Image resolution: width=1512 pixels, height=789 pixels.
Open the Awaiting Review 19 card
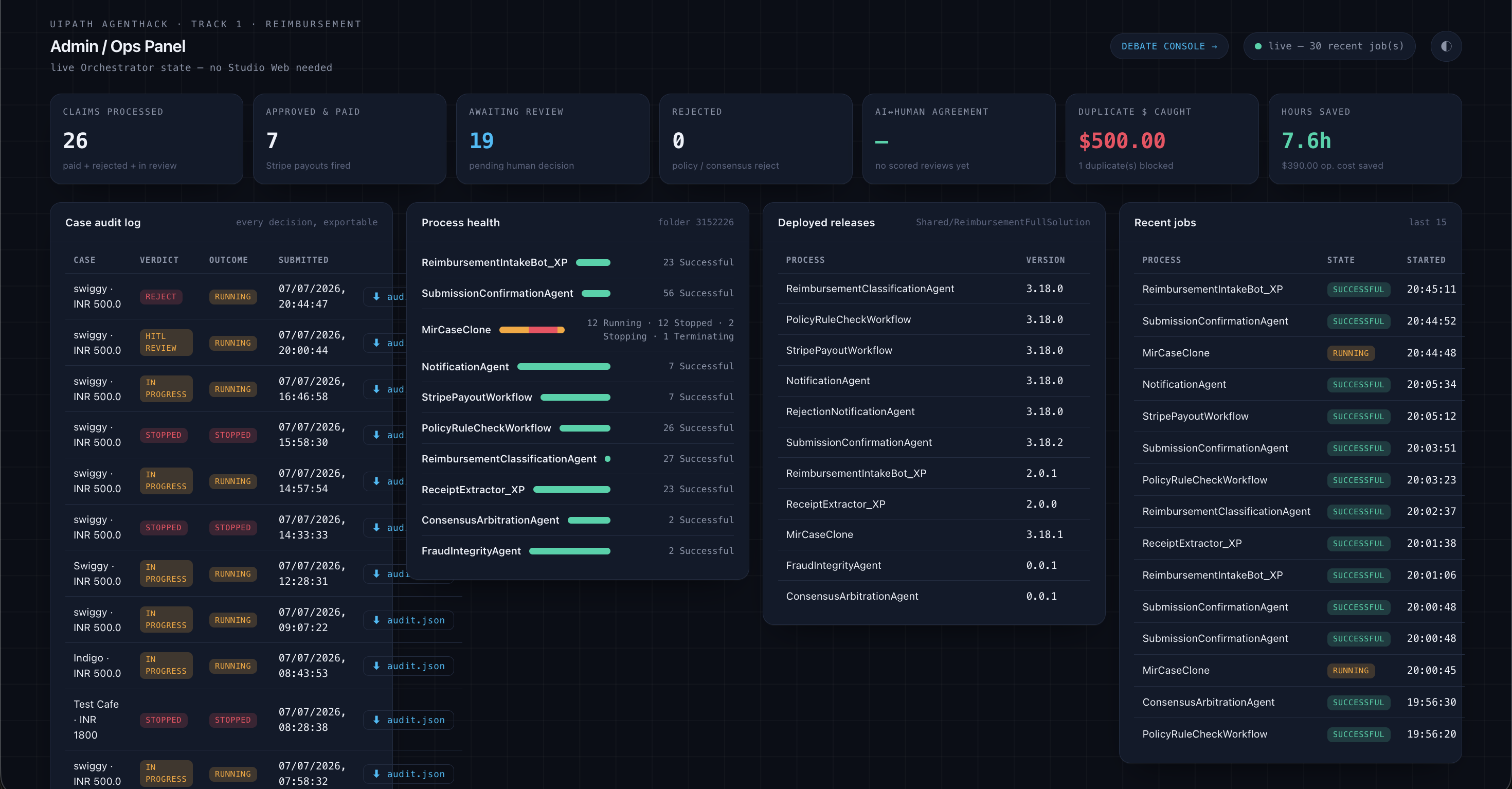(x=552, y=139)
